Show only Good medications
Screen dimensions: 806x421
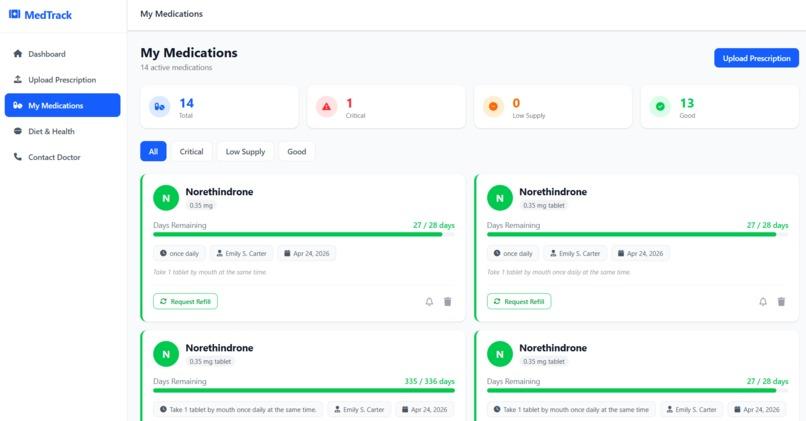(x=297, y=151)
